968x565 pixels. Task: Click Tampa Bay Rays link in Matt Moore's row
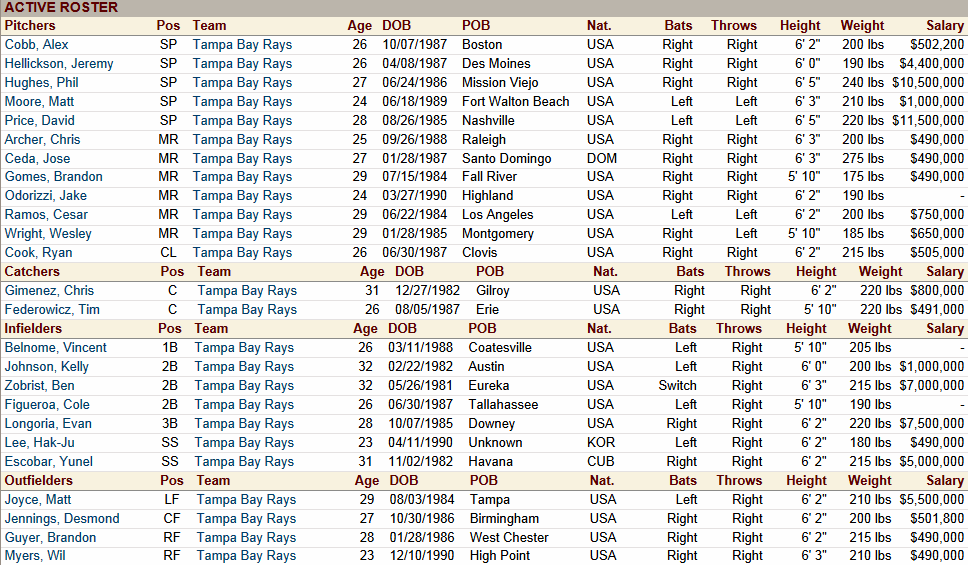(242, 101)
